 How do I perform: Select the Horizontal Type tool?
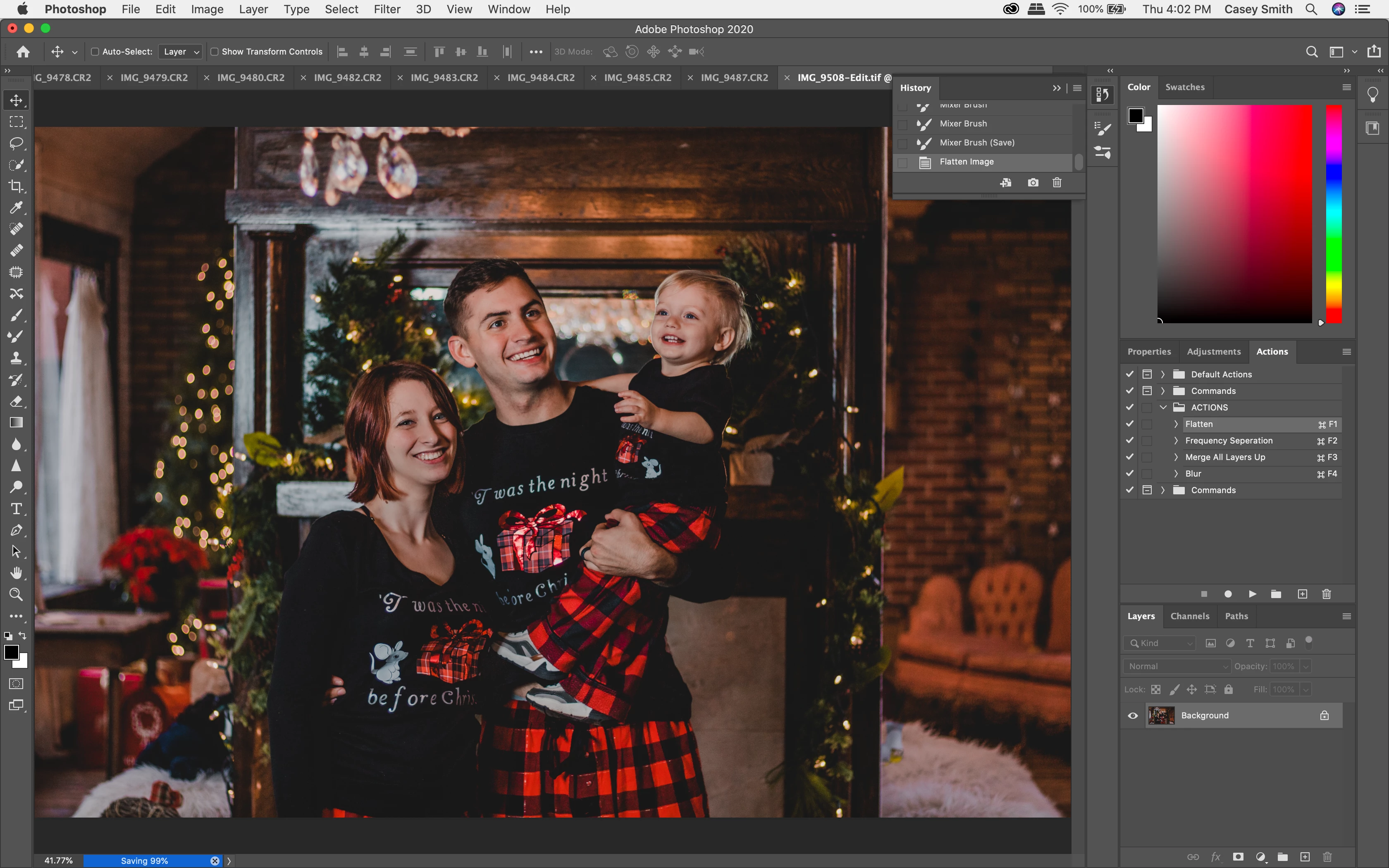click(16, 509)
